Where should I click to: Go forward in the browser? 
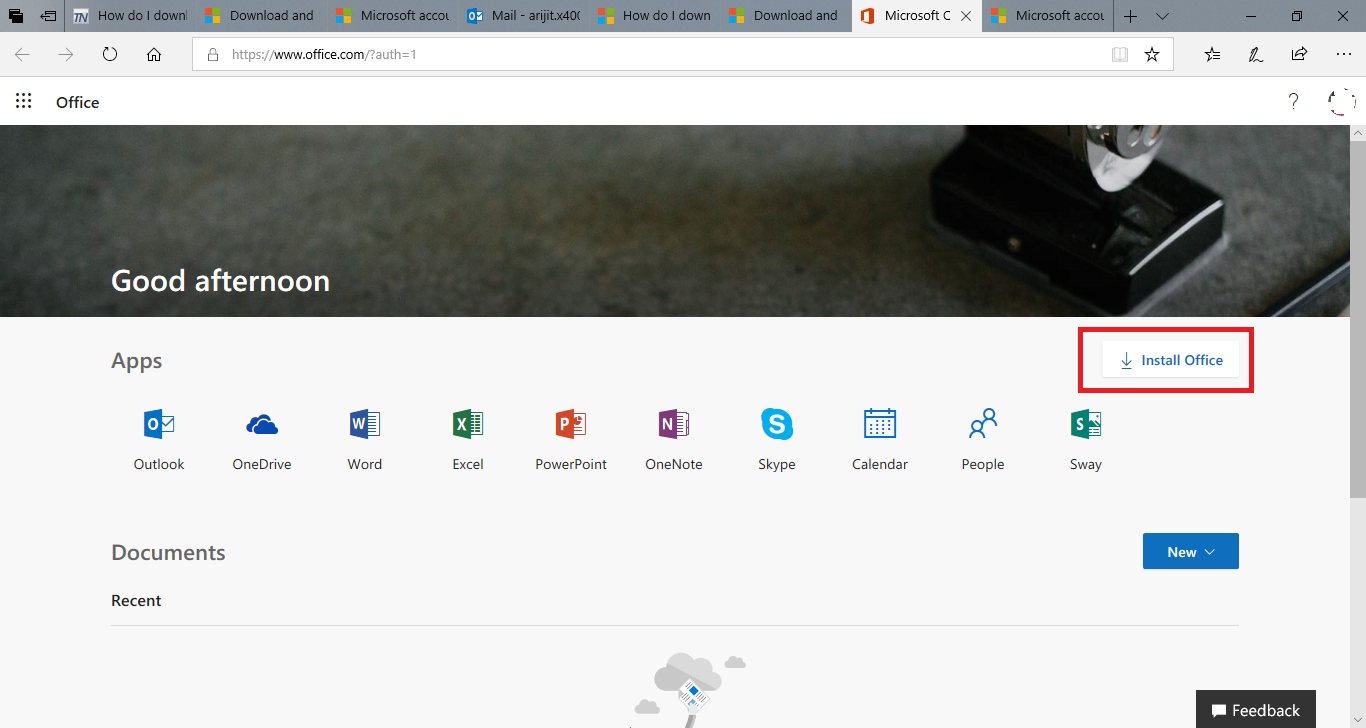pos(66,55)
